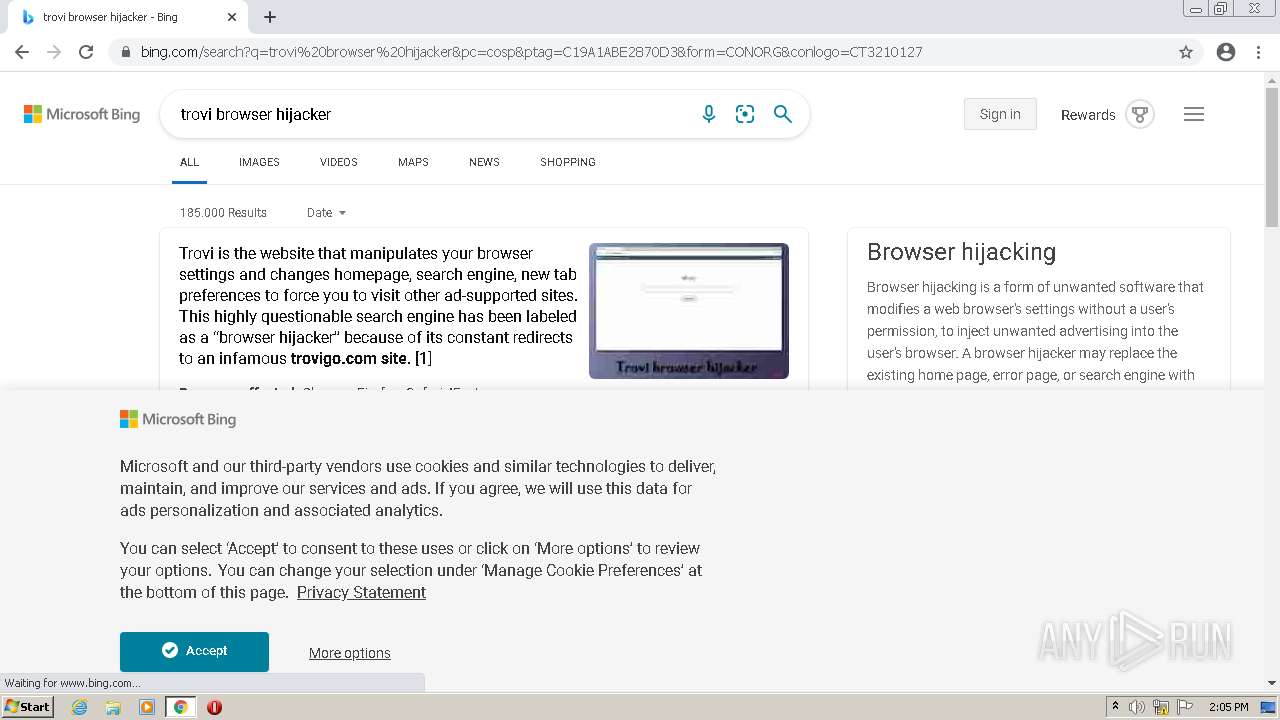Viewport: 1280px width, 720px height.
Task: Switch to the IMAGES tab
Action: [x=259, y=162]
